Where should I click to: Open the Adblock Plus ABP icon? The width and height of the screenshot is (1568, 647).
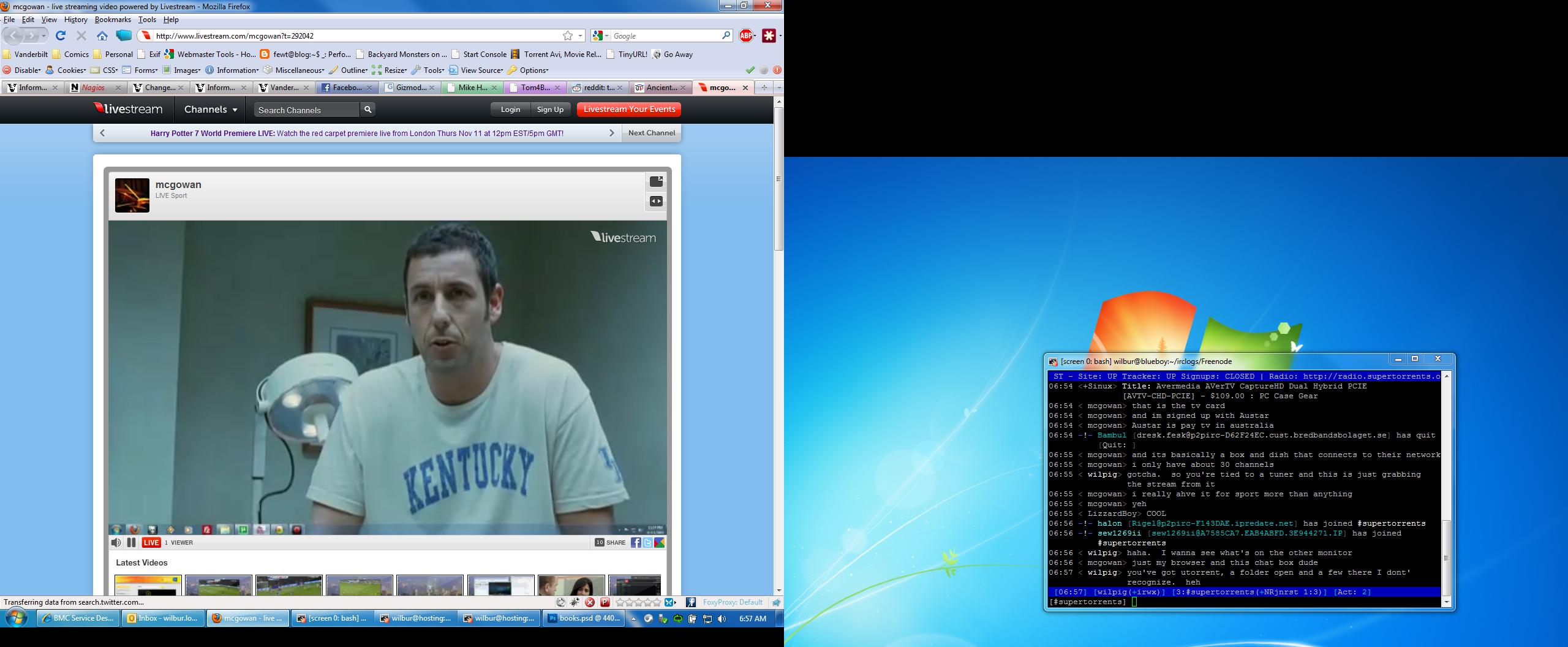point(746,36)
